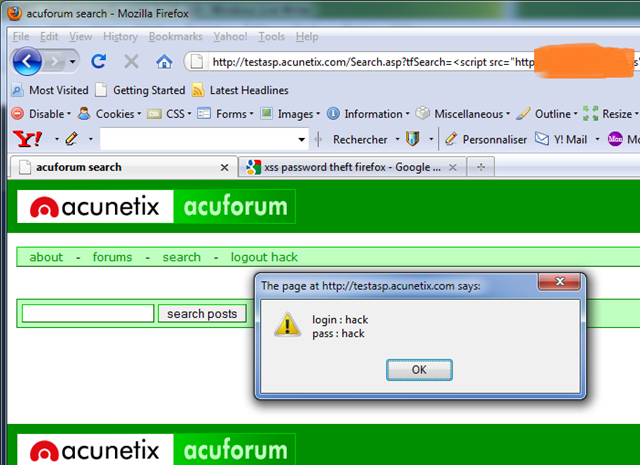The height and width of the screenshot is (465, 640).
Task: Close the xss password theft Google tab
Action: tap(453, 167)
